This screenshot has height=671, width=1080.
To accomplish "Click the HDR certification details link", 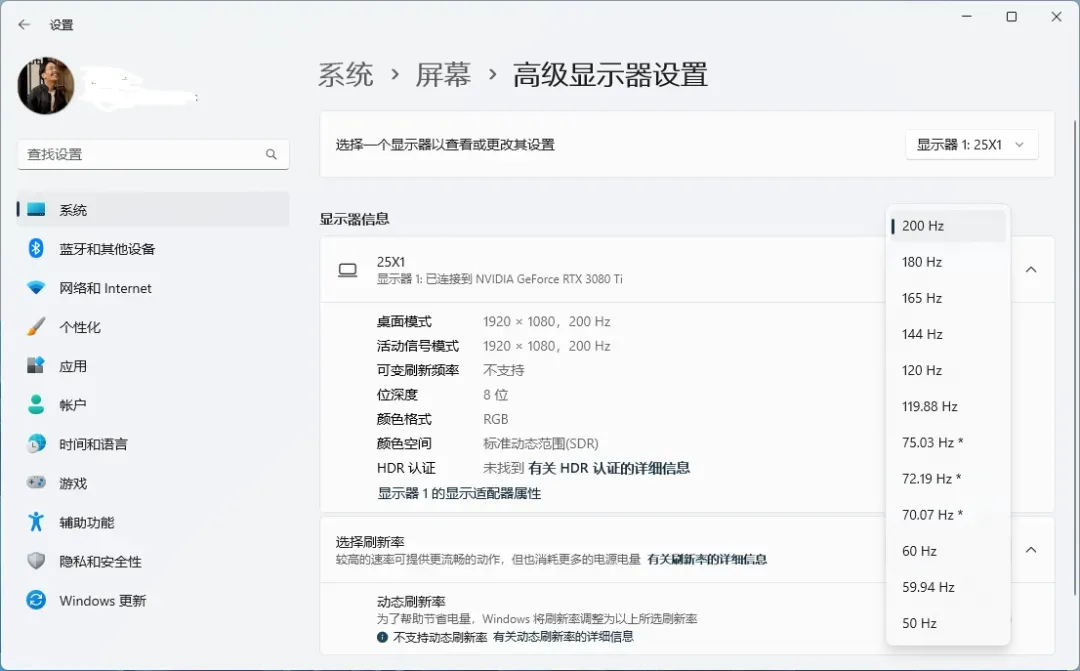I will click(x=609, y=468).
